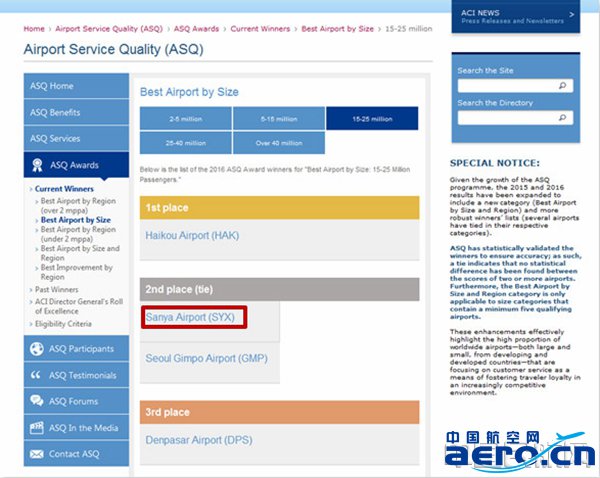The width and height of the screenshot is (600, 478).
Task: Click the 3rd place header
Action: 279,412
